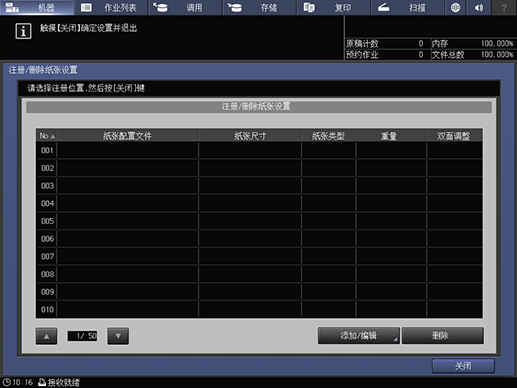Switch to the 复印 copy tab

334,7
